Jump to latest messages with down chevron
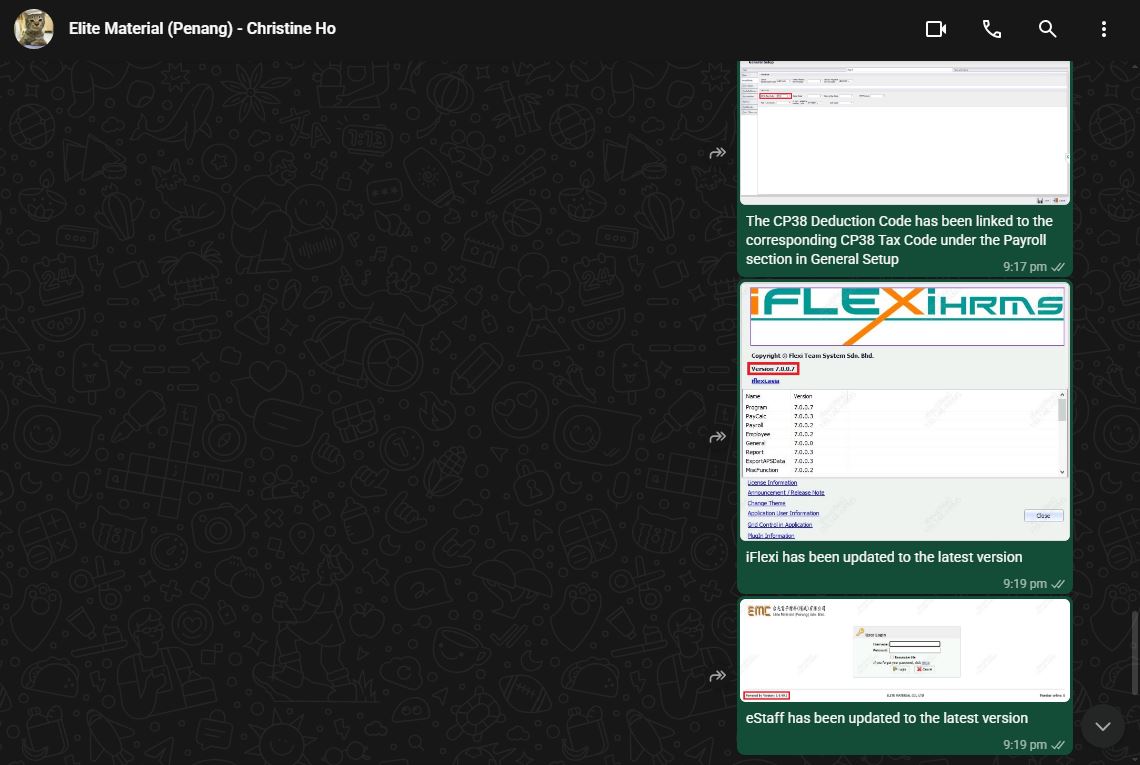This screenshot has height=765, width=1140. pyautogui.click(x=1103, y=726)
